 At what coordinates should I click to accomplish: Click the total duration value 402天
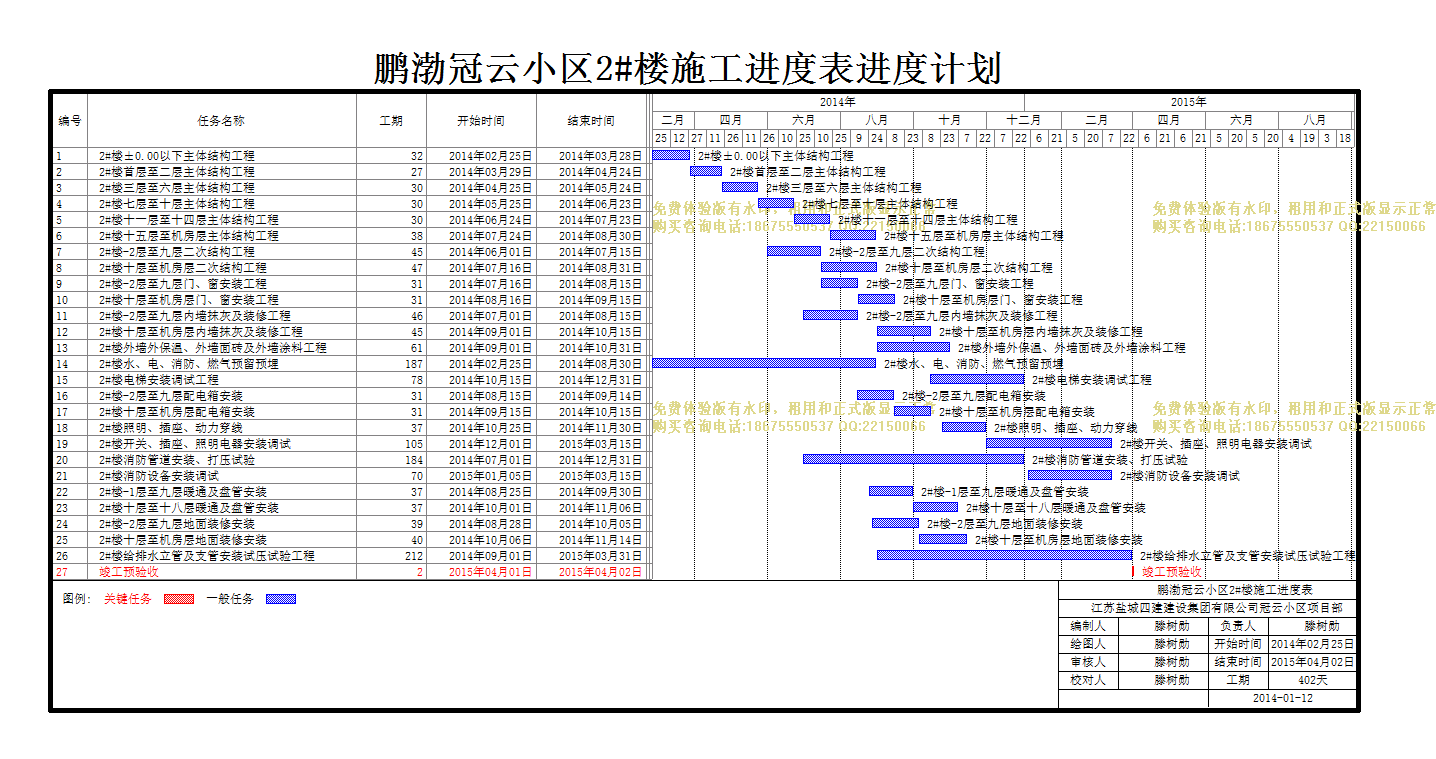tap(1311, 680)
